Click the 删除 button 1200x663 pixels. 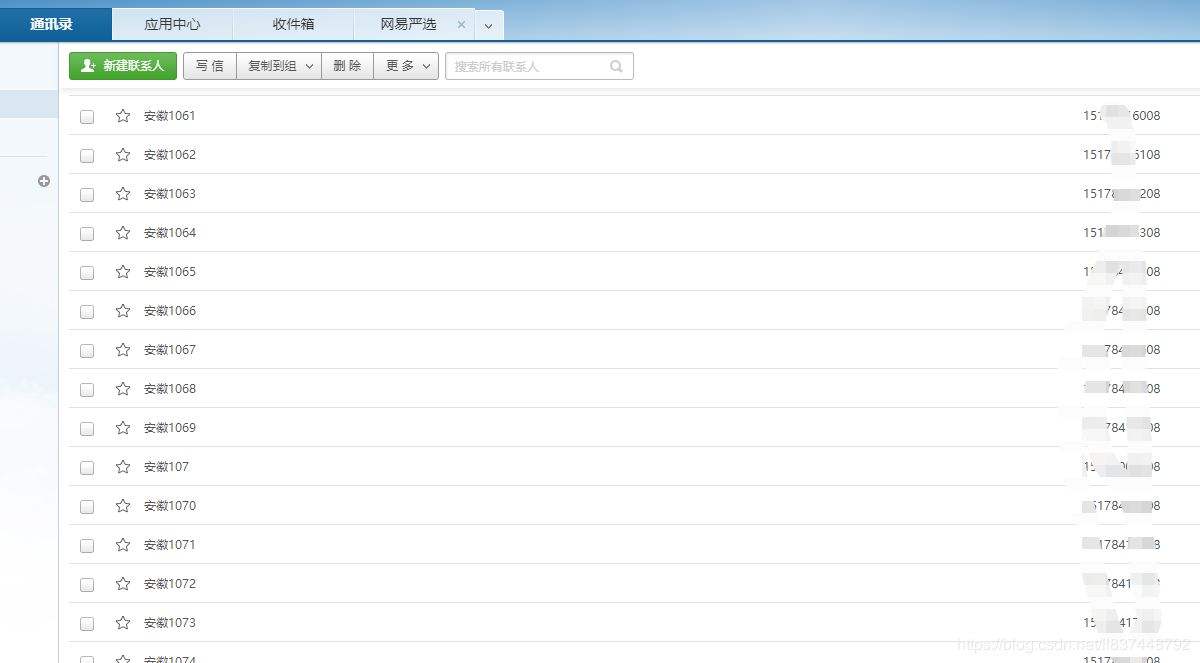pyautogui.click(x=347, y=66)
